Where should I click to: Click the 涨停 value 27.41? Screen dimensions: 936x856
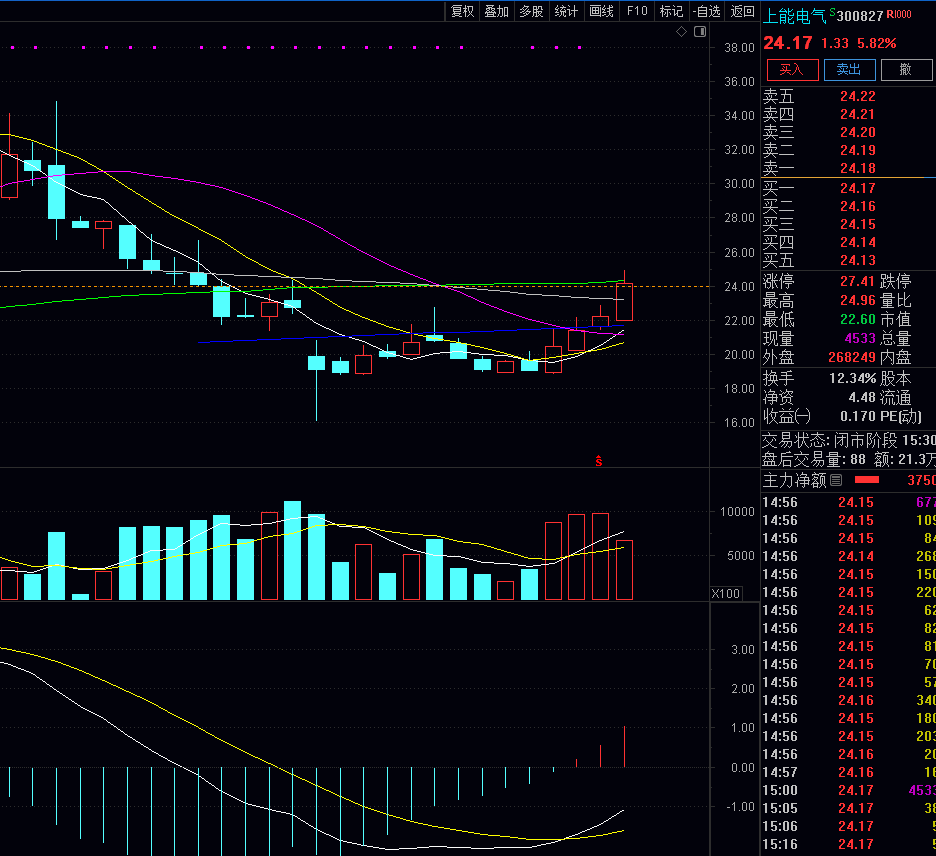[x=858, y=281]
